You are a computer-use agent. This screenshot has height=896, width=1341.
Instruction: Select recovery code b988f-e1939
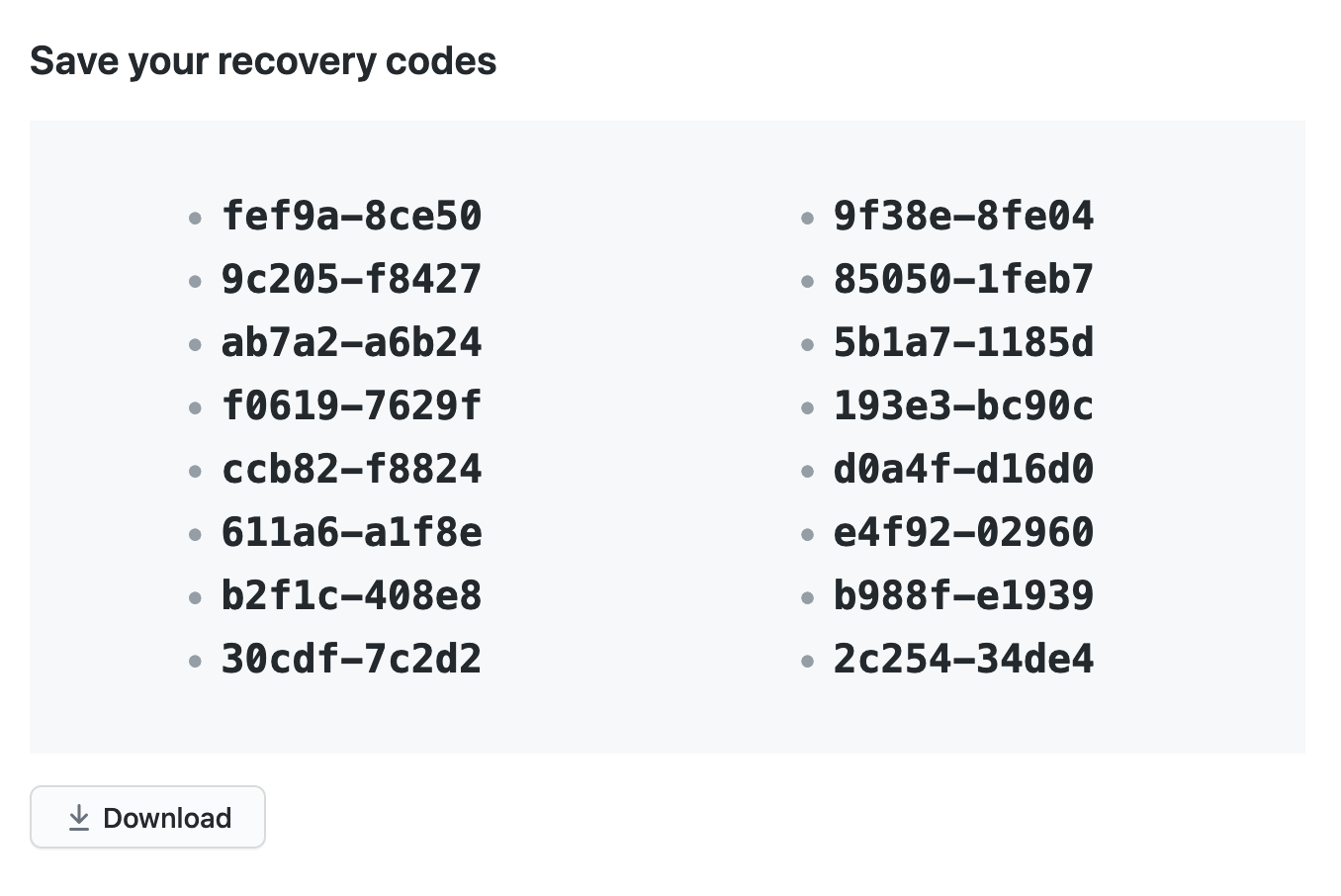point(964,595)
